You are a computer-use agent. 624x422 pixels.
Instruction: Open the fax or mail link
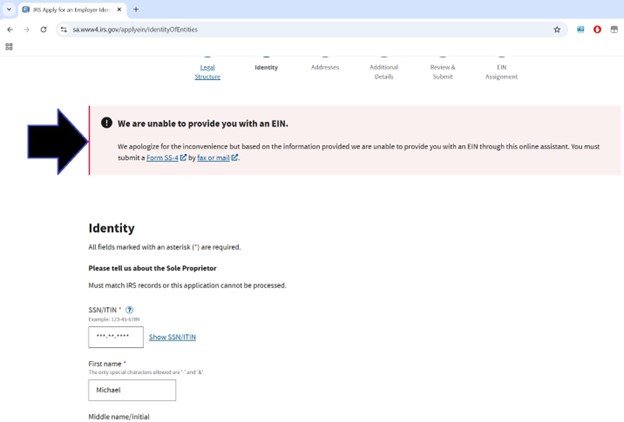[217, 158]
